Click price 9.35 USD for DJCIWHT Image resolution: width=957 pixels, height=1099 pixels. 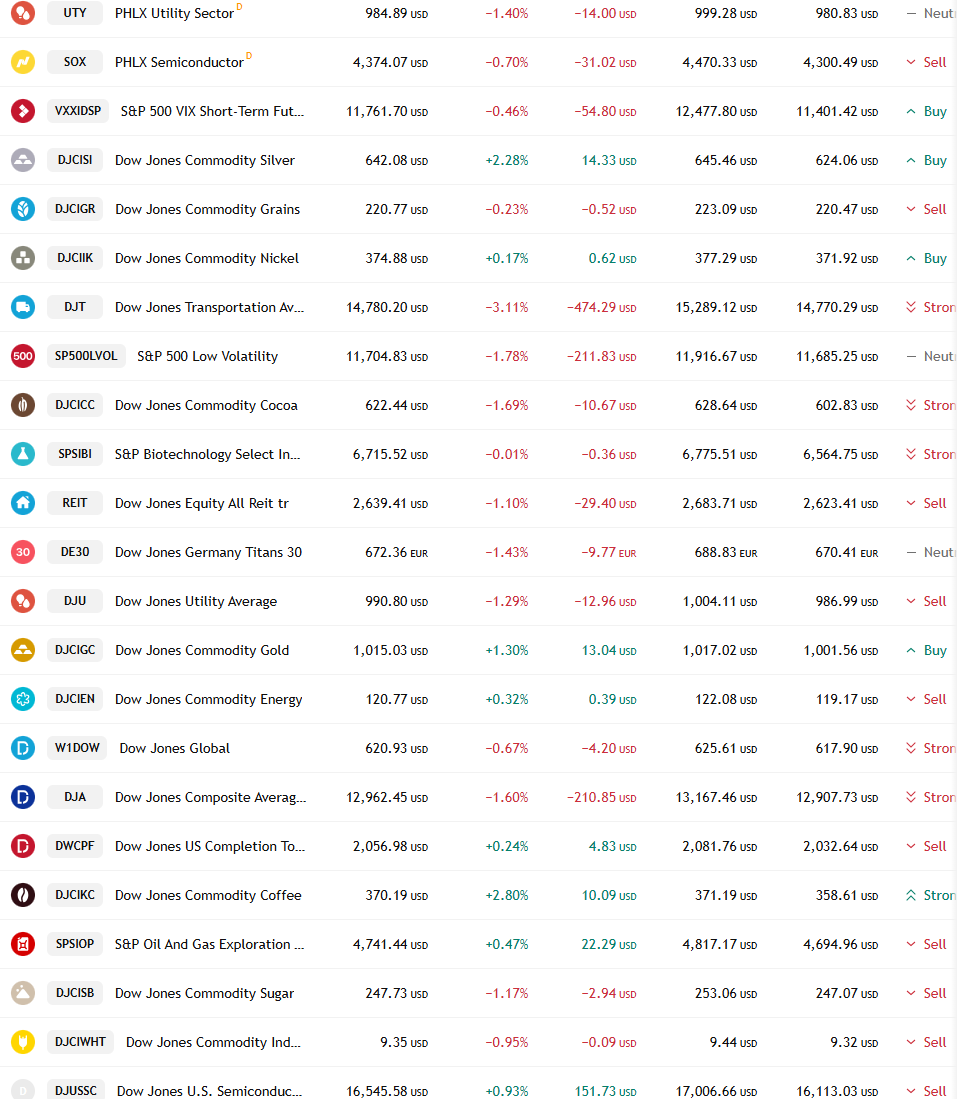[x=404, y=1042]
